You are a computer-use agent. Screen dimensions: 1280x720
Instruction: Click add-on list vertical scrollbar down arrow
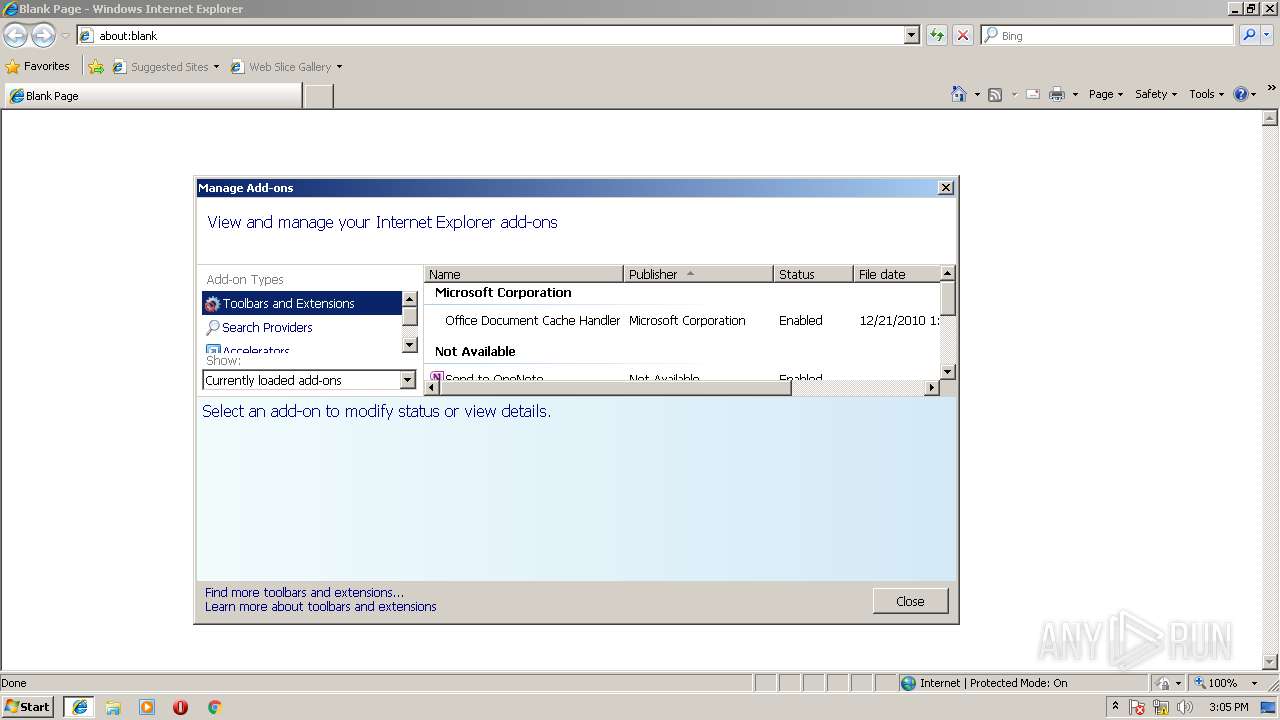(948, 372)
